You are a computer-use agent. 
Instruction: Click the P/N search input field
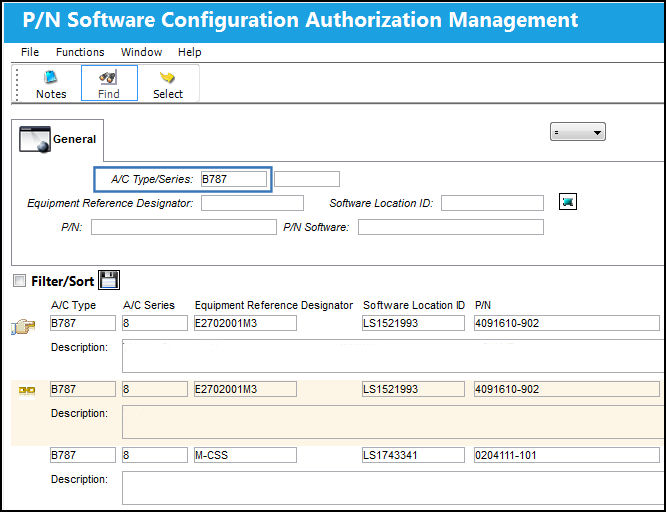coord(183,227)
